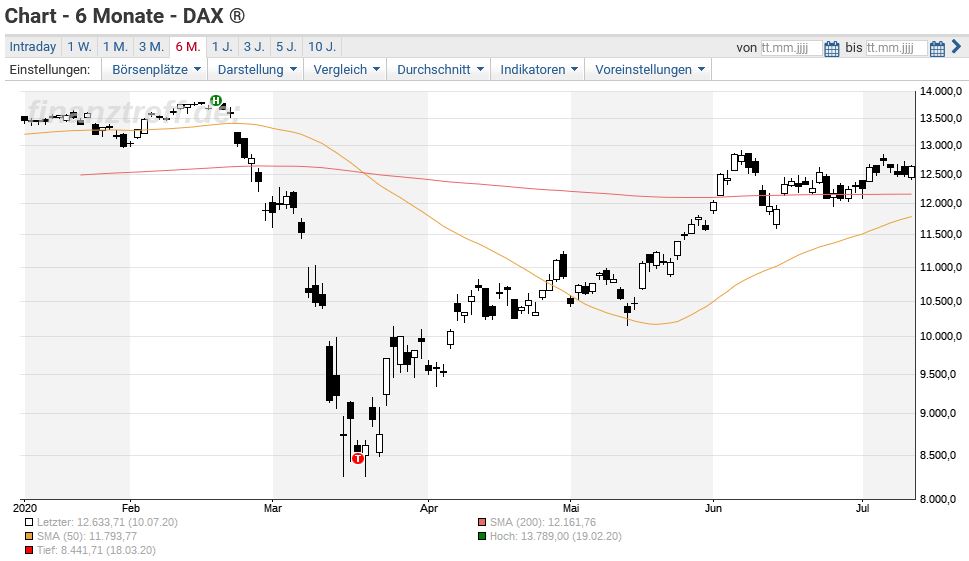Image resolution: width=969 pixels, height=561 pixels.
Task: Click the white Letzter legend swatch
Action: click(x=29, y=523)
